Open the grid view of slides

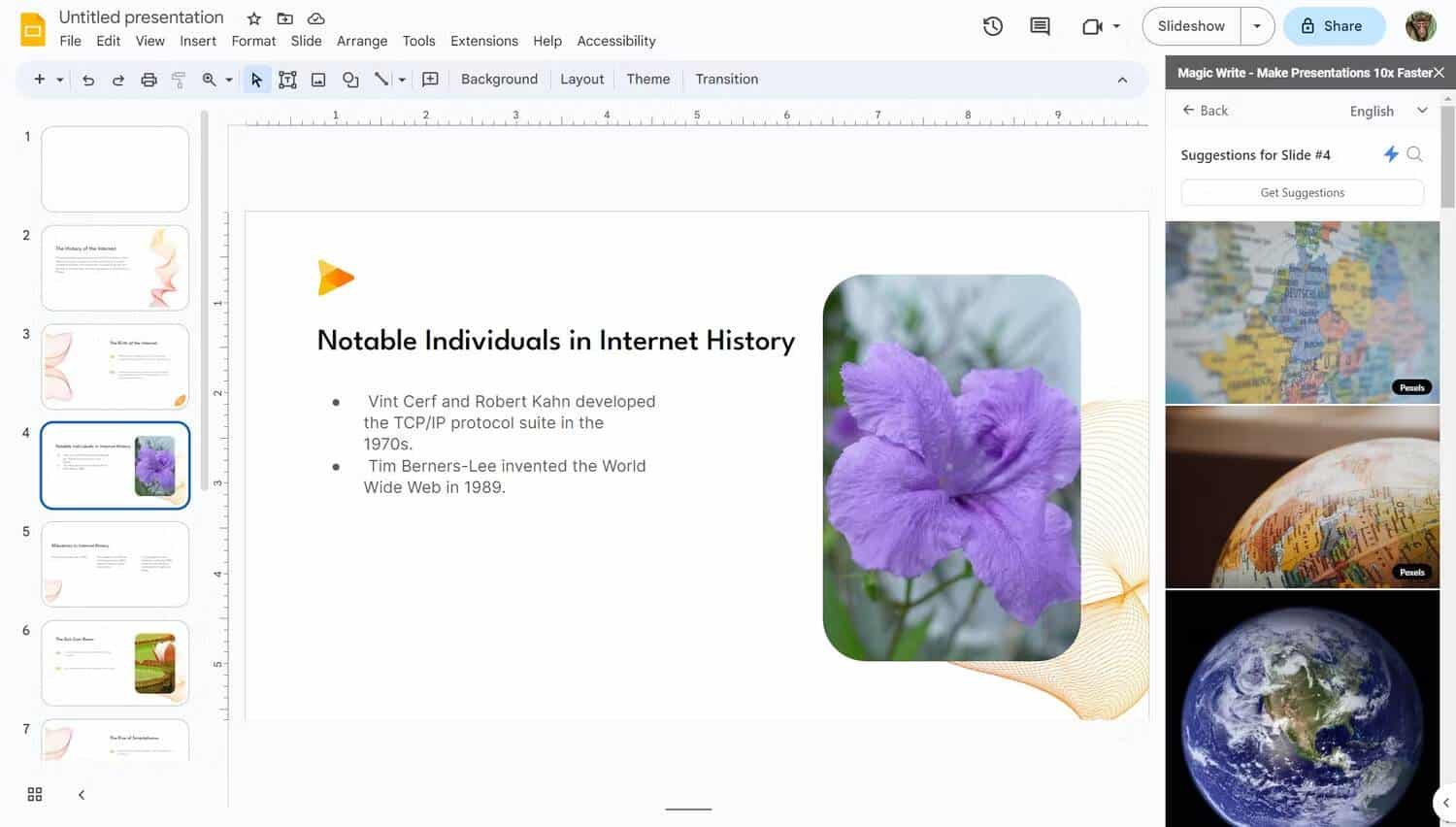click(35, 794)
